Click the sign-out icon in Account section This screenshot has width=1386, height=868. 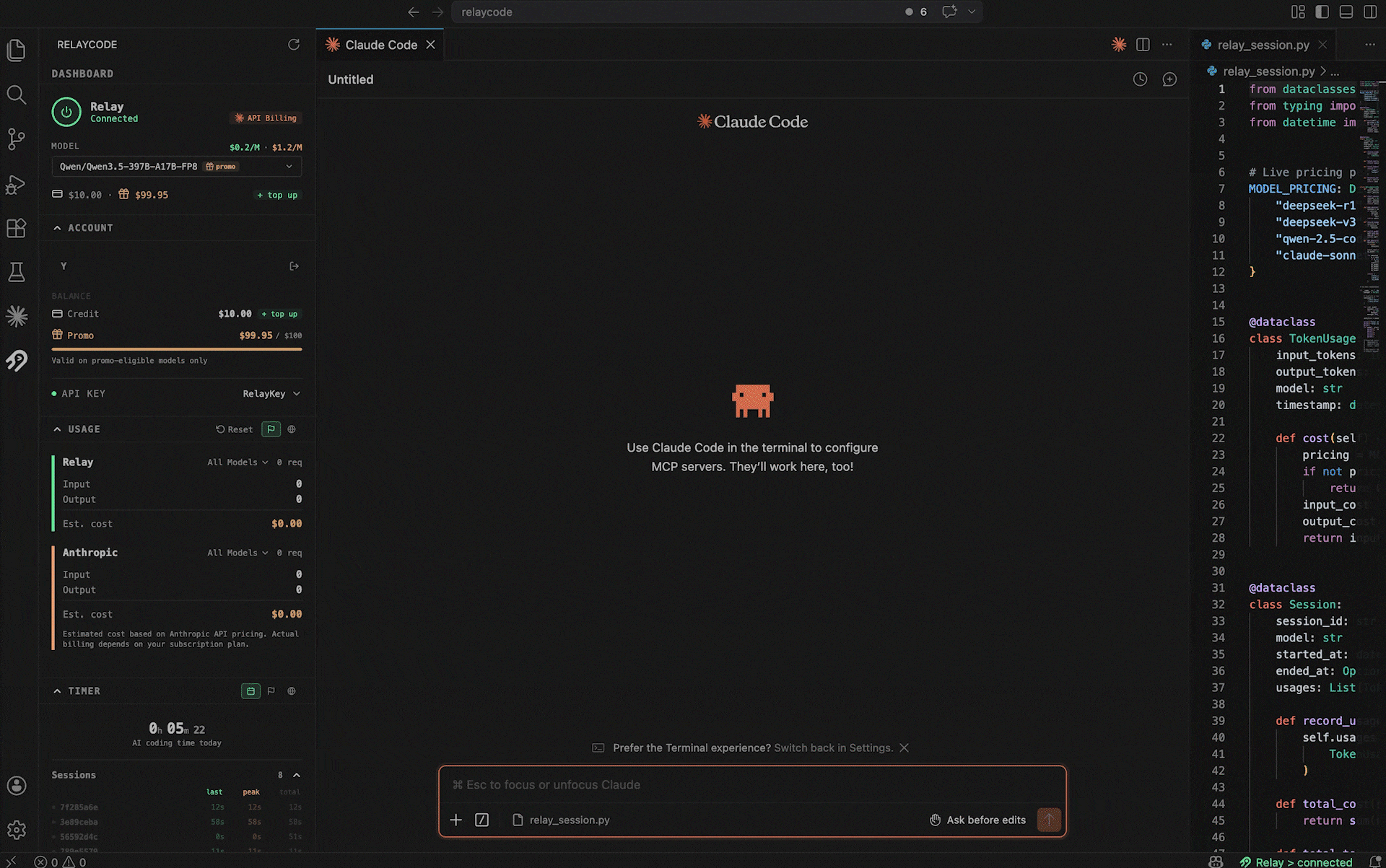(x=294, y=266)
